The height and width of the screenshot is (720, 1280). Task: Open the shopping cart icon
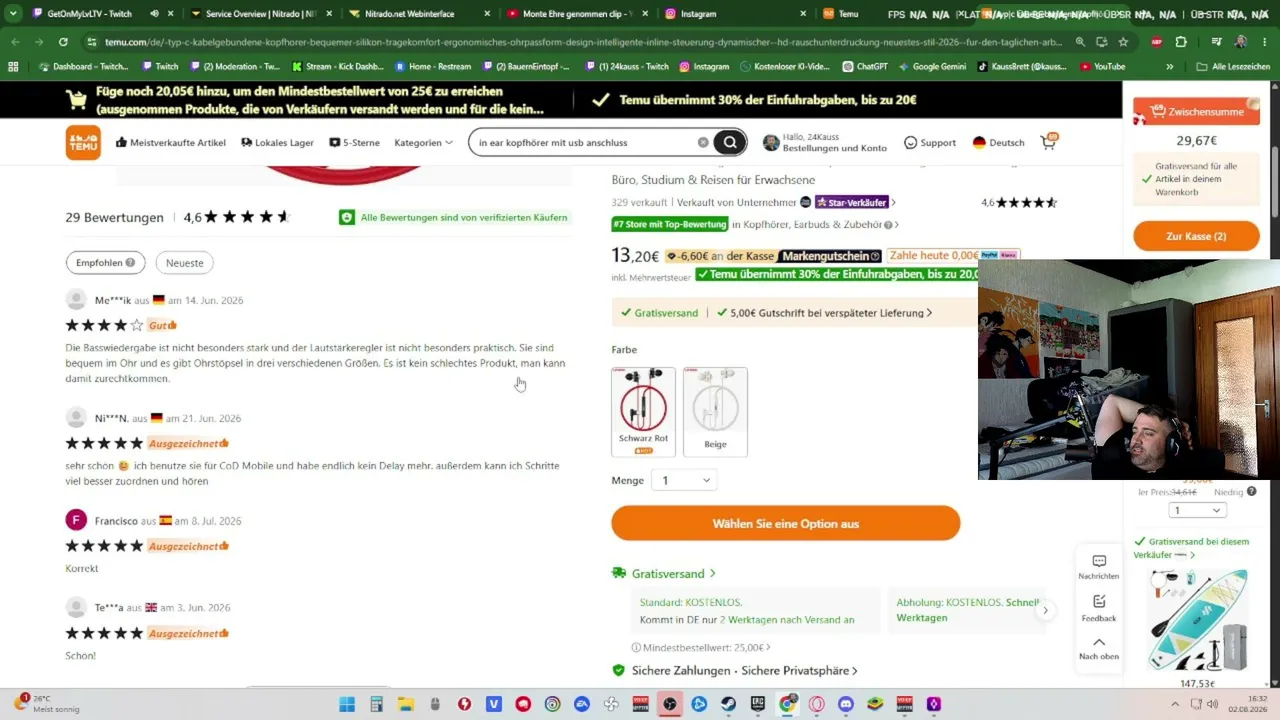tap(1048, 142)
